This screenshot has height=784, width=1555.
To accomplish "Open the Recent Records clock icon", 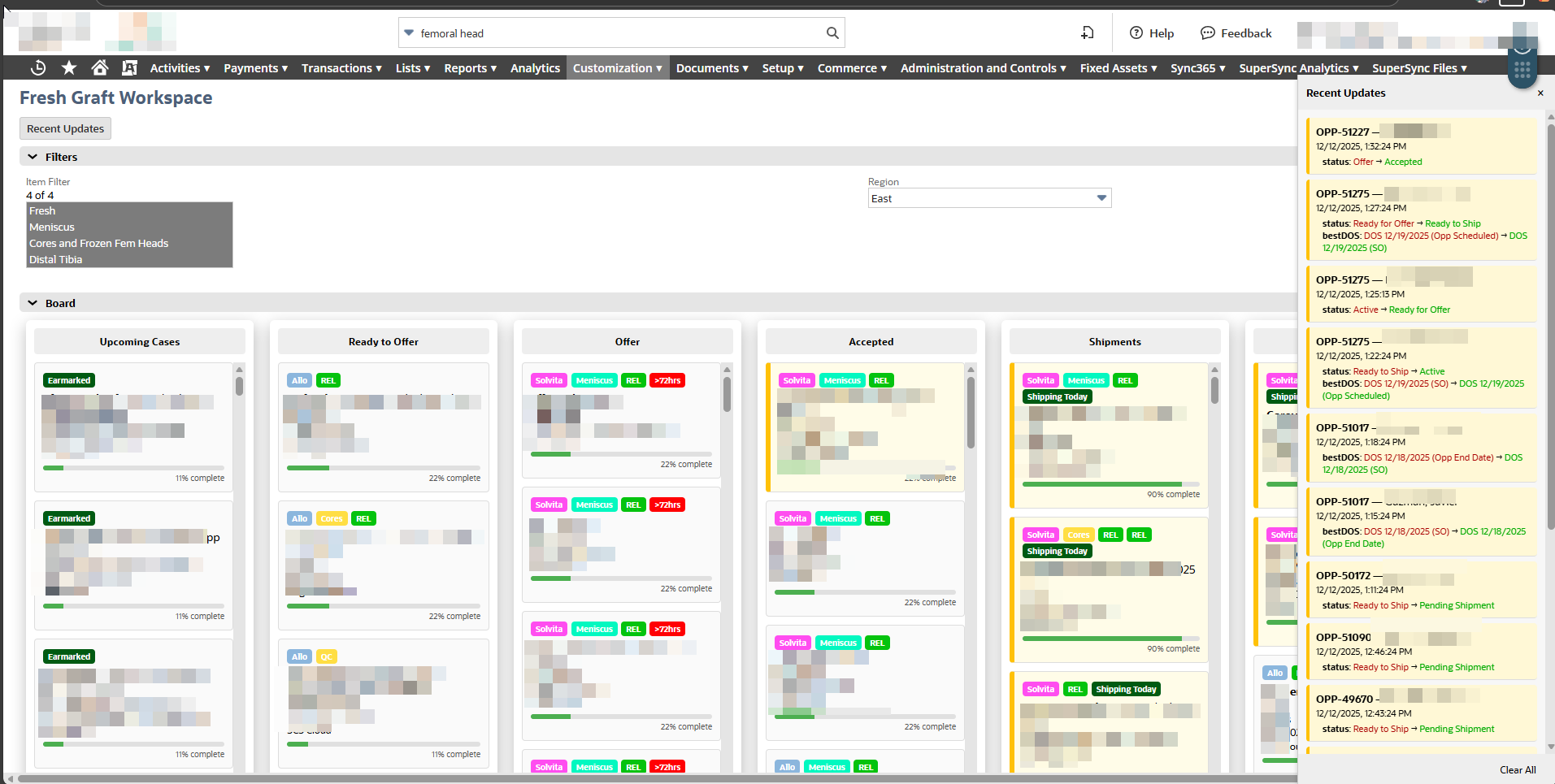I will click(x=37, y=68).
